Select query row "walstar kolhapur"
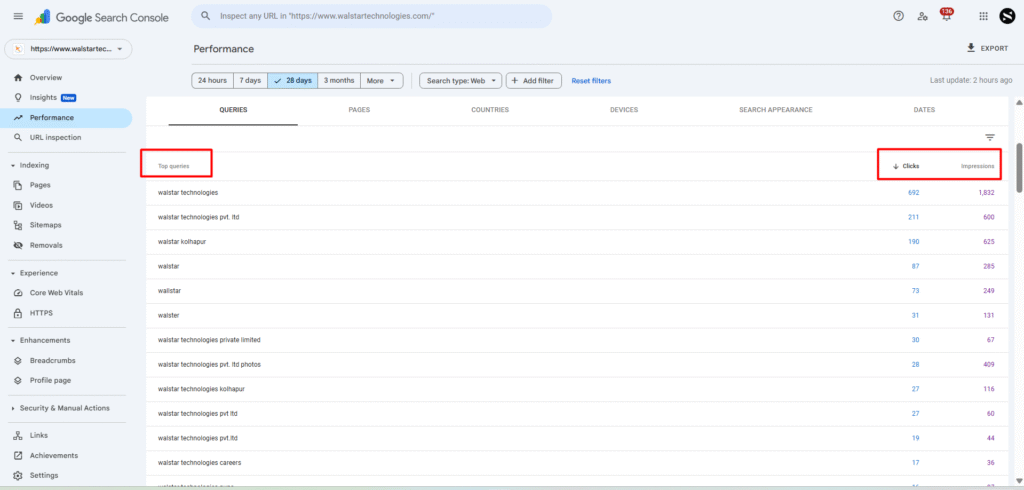This screenshot has height=490, width=1024. click(577, 242)
